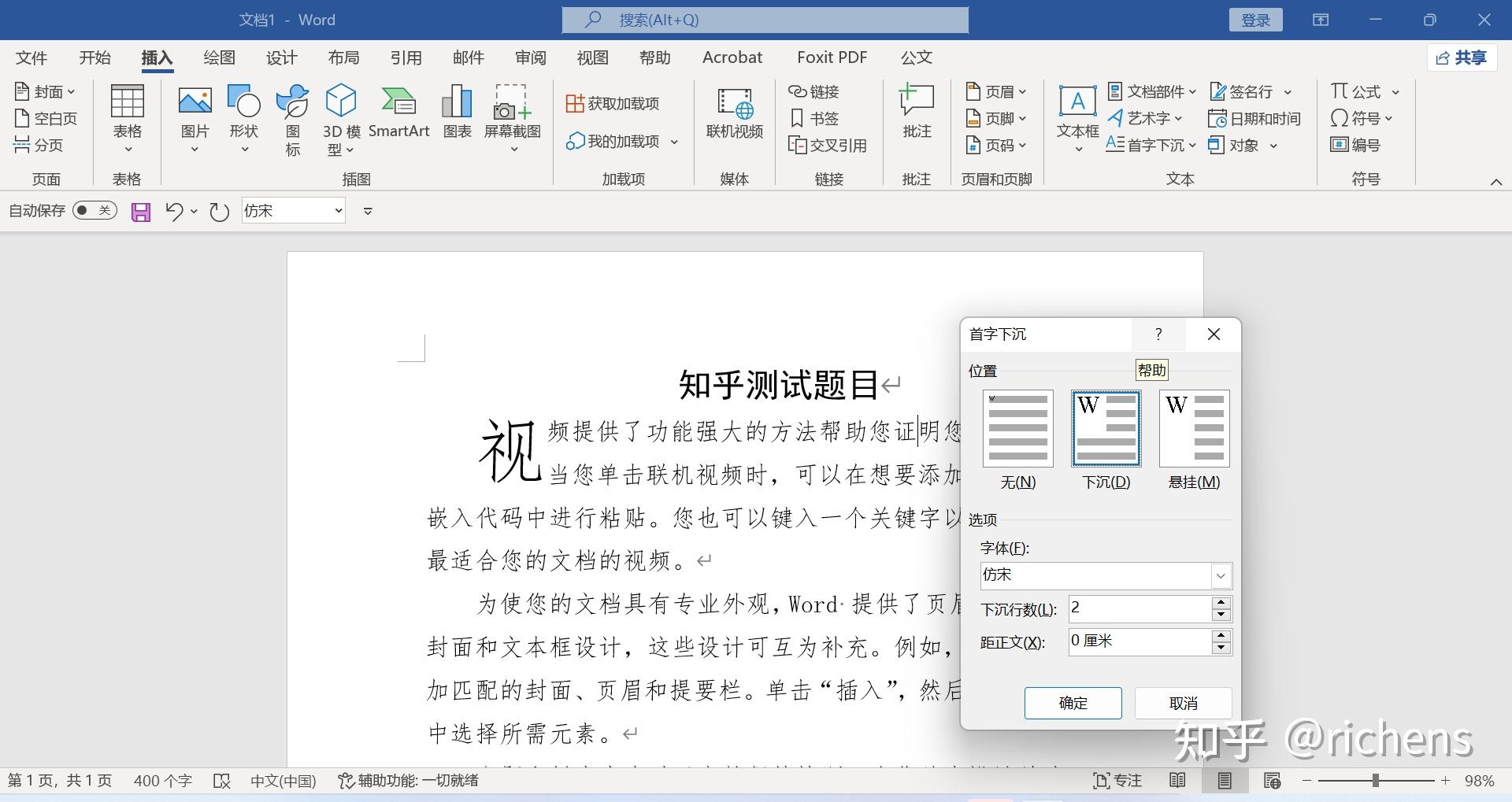
Task: Insert an icon via 图标
Action: pos(292,120)
